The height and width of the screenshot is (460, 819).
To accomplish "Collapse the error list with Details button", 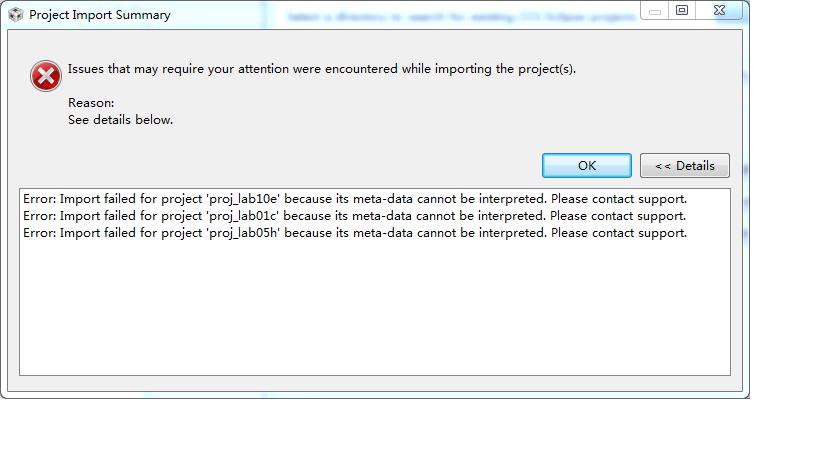I will [685, 166].
